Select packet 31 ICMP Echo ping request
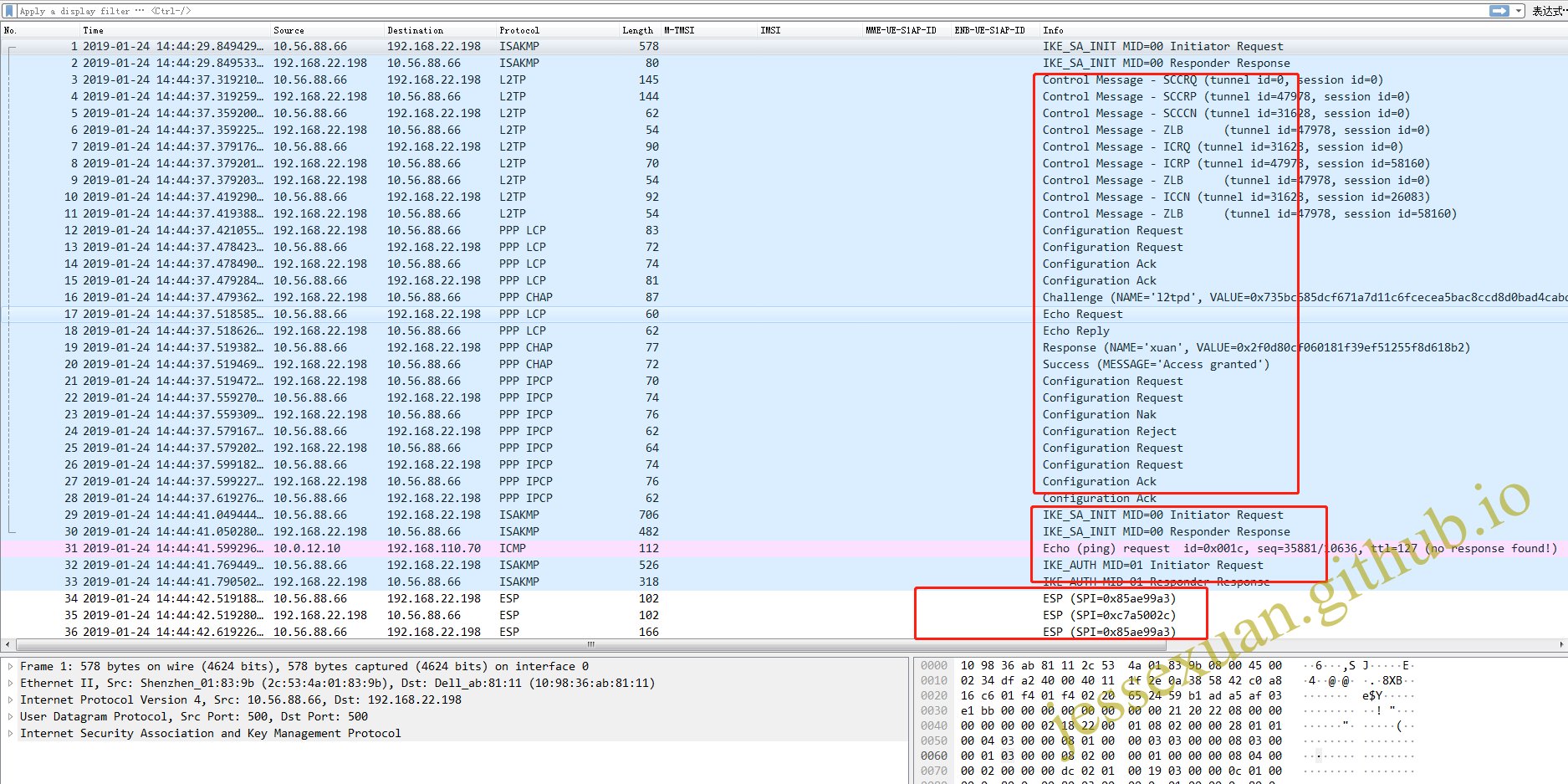 [x=784, y=549]
